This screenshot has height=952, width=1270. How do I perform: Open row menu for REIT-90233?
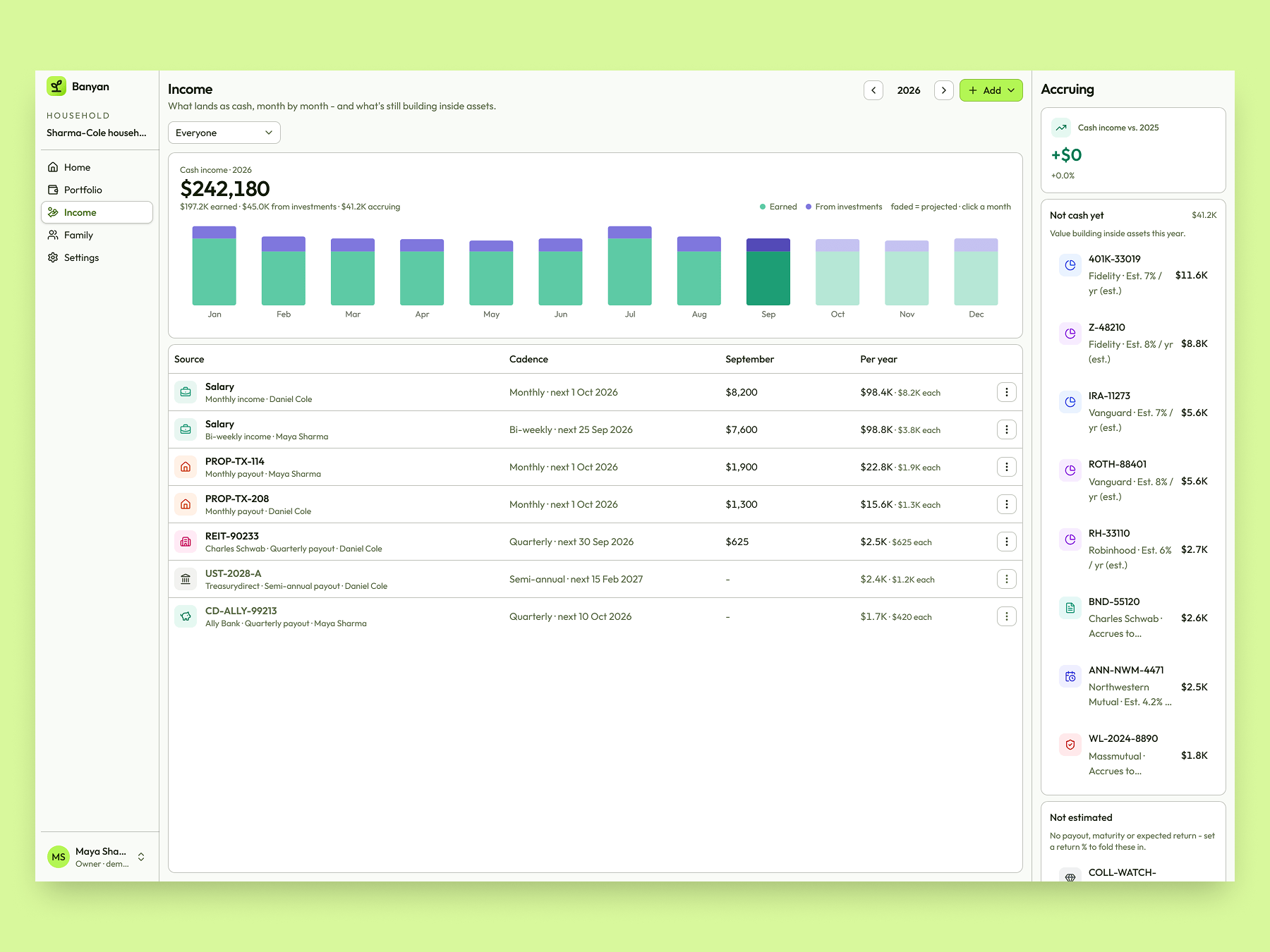pyautogui.click(x=1007, y=542)
